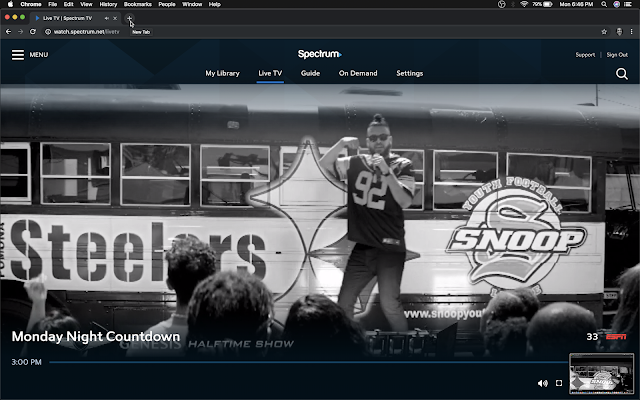Click the Sign Out link
The width and height of the screenshot is (640, 400).
(x=617, y=55)
